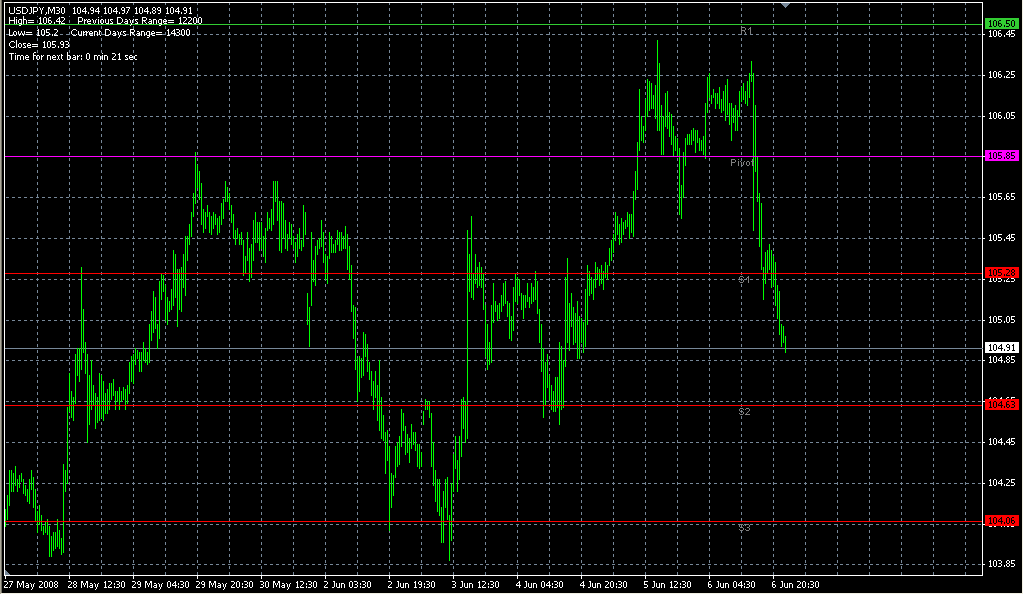
Task: Select the S1 support level label
Action: [745, 280]
